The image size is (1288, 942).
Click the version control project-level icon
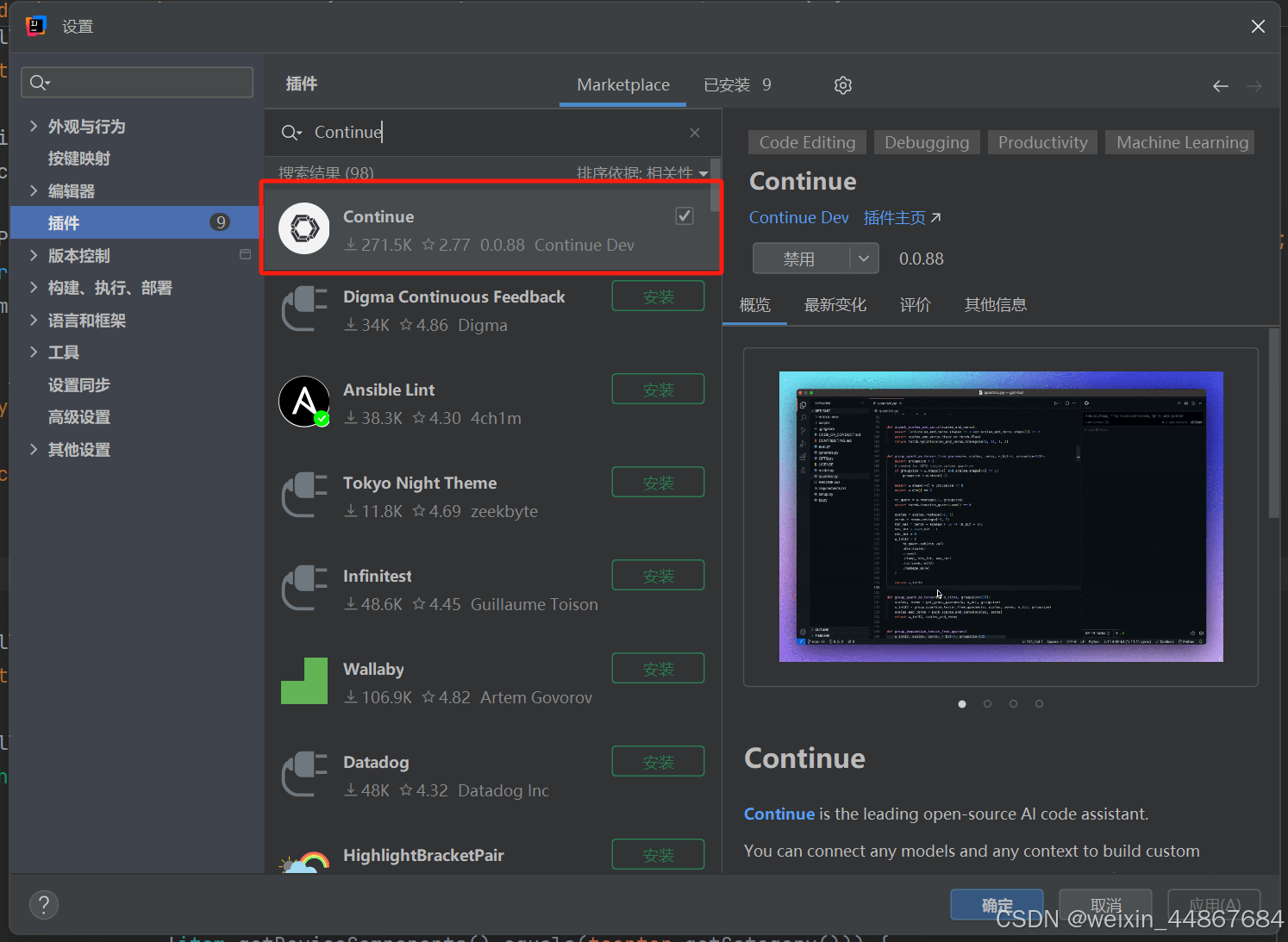coord(245,255)
